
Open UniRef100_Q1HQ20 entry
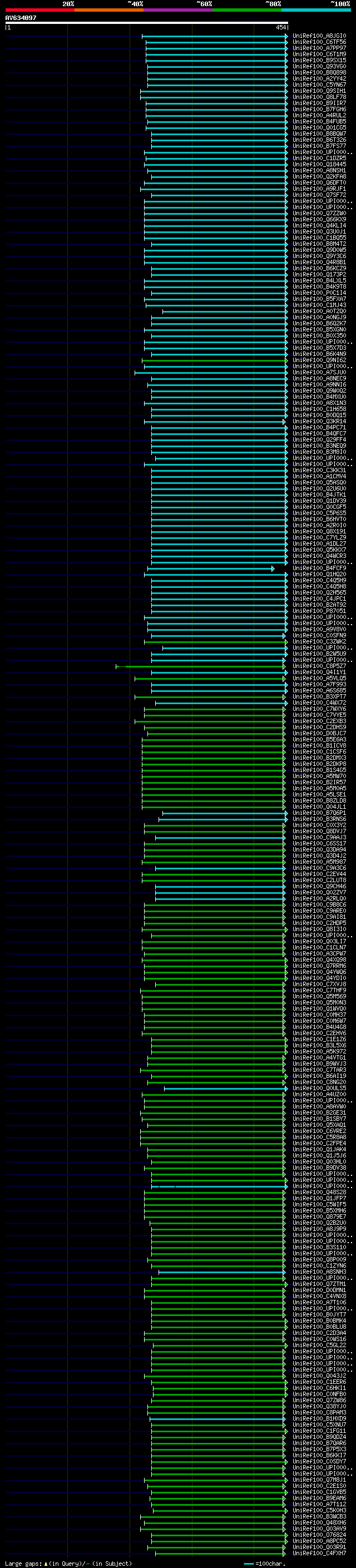click(x=319, y=575)
